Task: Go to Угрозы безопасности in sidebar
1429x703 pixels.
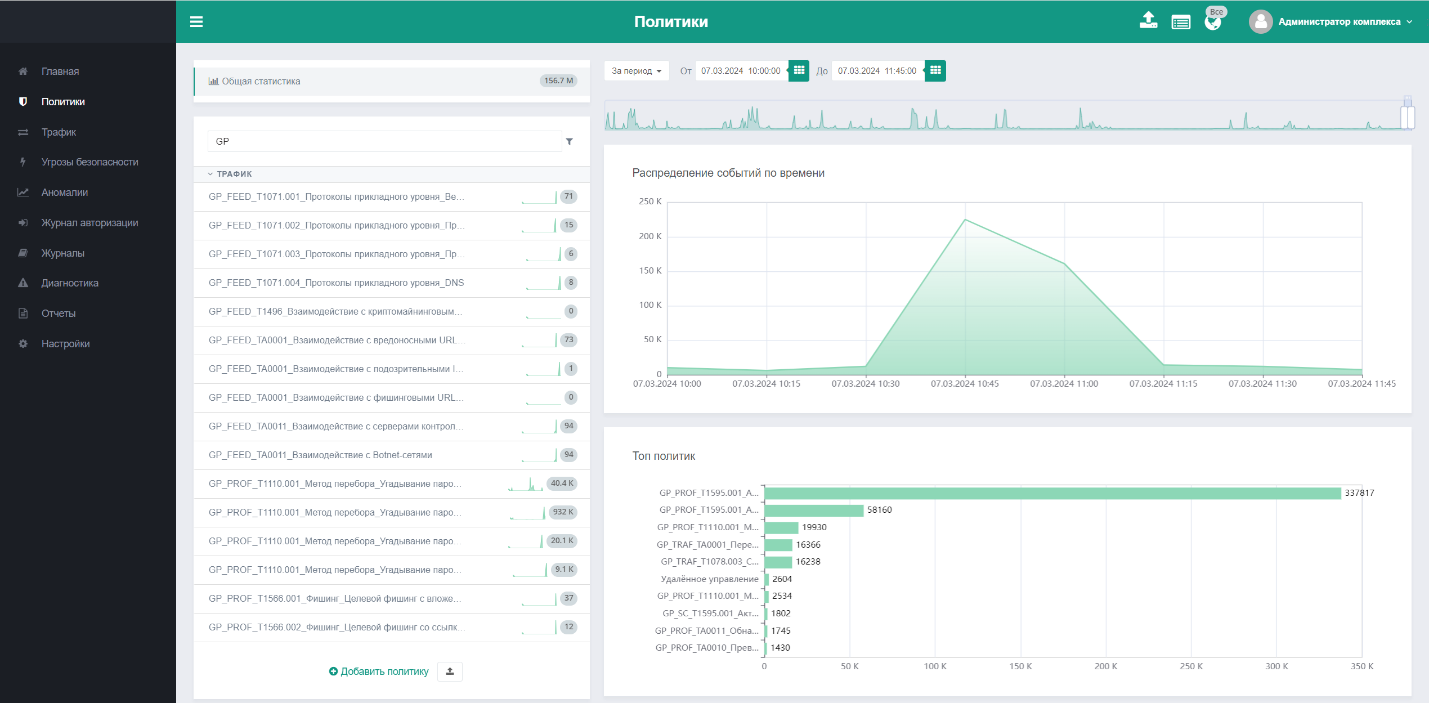Action: (89, 162)
